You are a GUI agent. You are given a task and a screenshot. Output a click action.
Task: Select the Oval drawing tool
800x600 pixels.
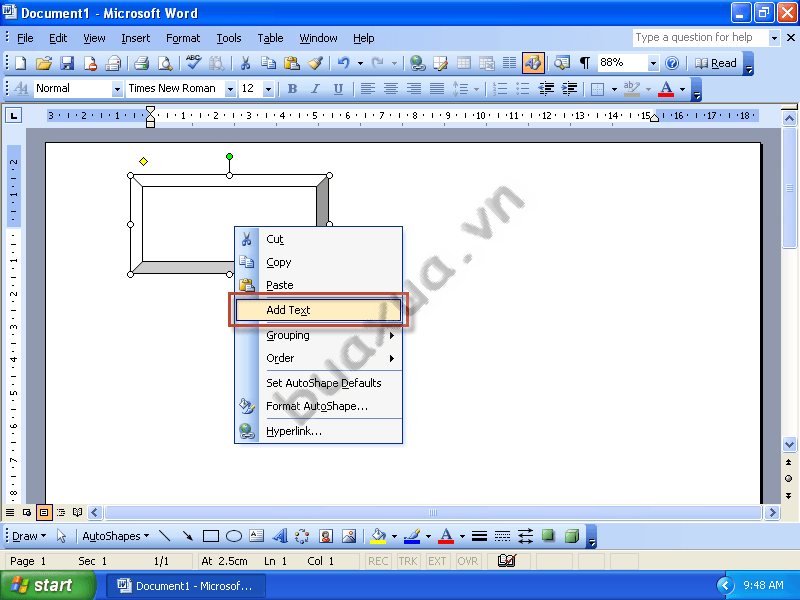click(234, 536)
